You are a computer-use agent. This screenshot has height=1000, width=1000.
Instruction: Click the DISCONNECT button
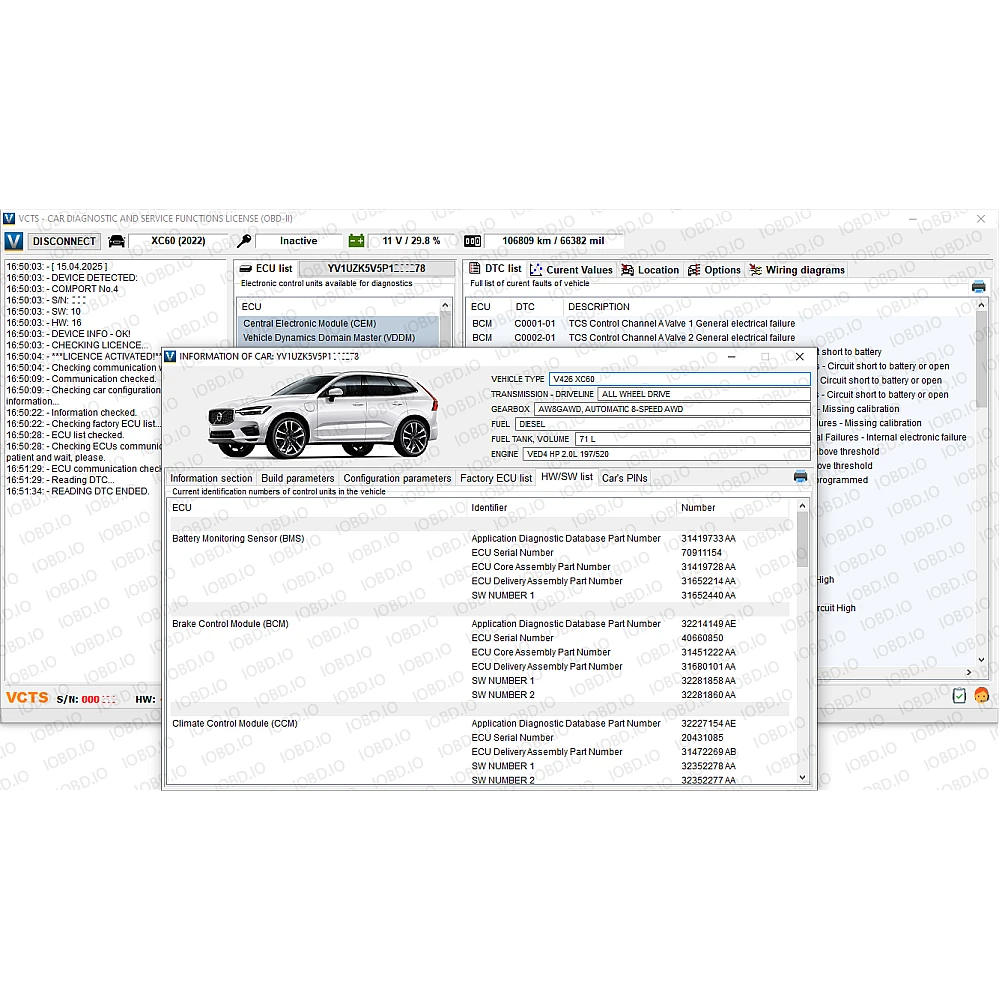pyautogui.click(x=64, y=241)
